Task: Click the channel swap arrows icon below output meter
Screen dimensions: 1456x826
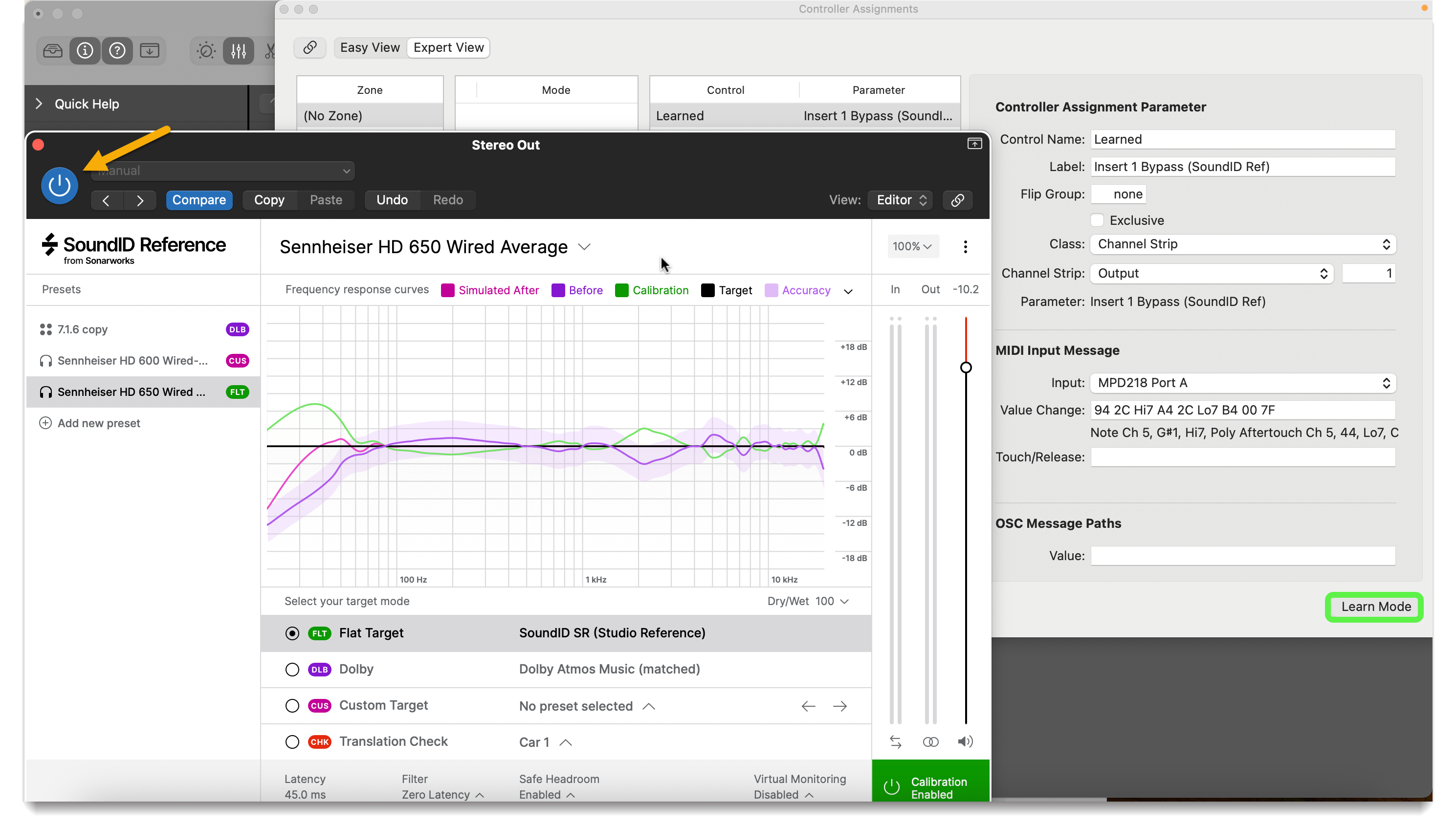Action: click(895, 741)
